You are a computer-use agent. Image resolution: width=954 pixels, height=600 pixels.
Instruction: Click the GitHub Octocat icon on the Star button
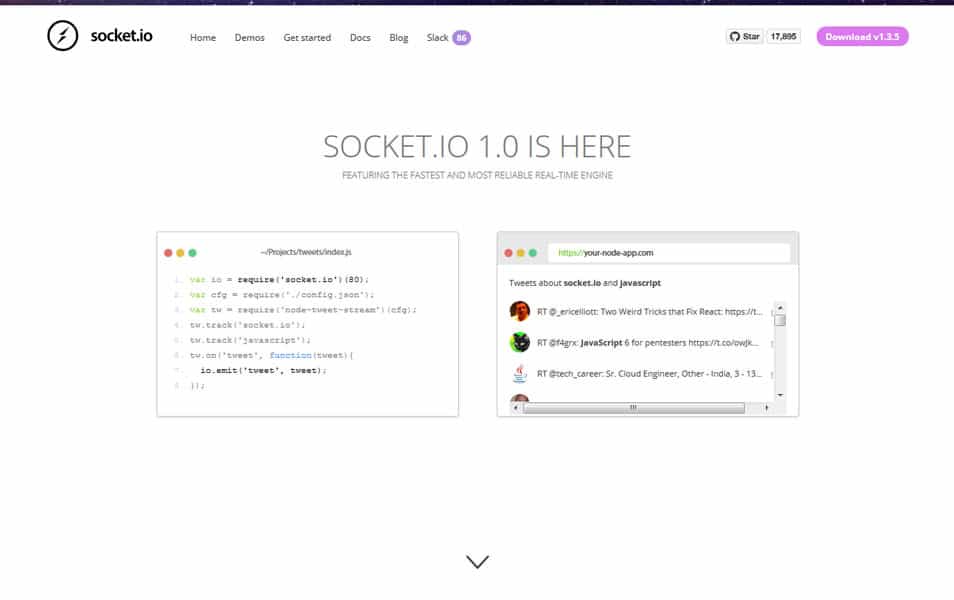coord(734,35)
